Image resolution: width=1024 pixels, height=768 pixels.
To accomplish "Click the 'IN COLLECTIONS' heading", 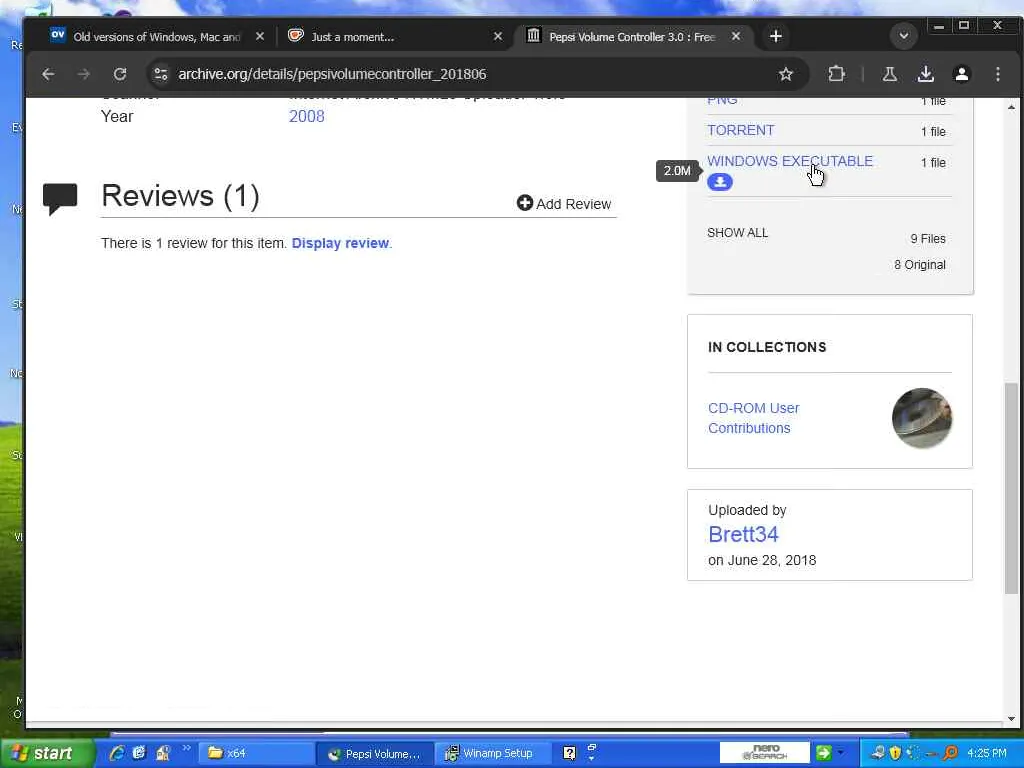I will tap(767, 347).
